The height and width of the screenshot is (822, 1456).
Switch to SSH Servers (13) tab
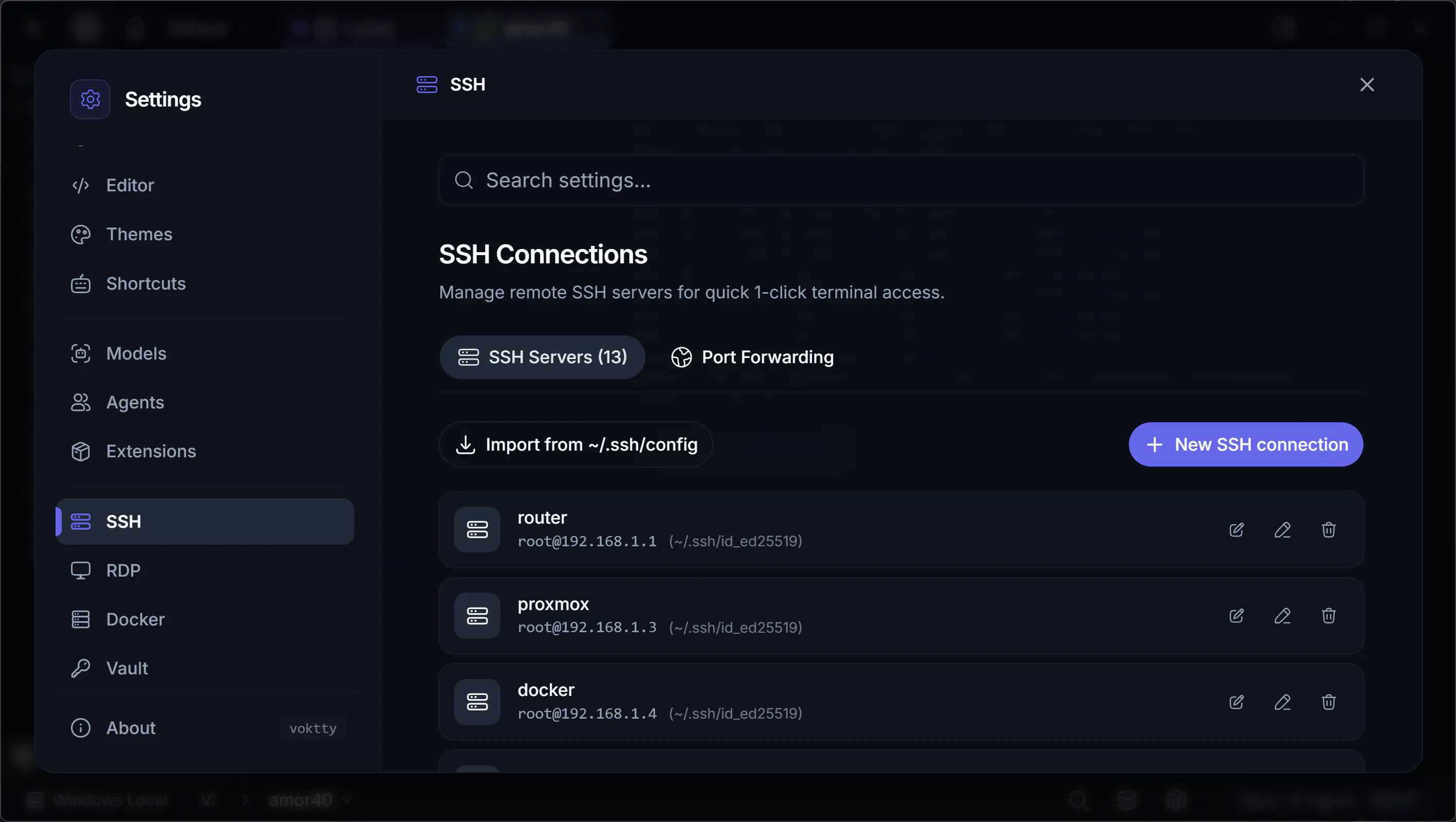(542, 358)
